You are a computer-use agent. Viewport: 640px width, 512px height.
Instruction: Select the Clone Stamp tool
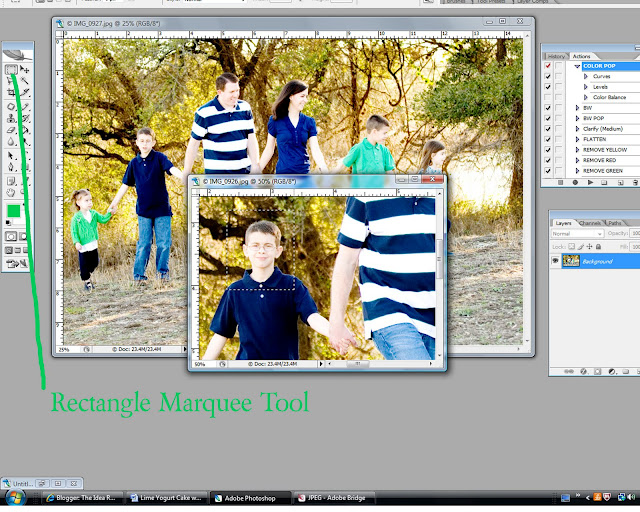(x=11, y=118)
